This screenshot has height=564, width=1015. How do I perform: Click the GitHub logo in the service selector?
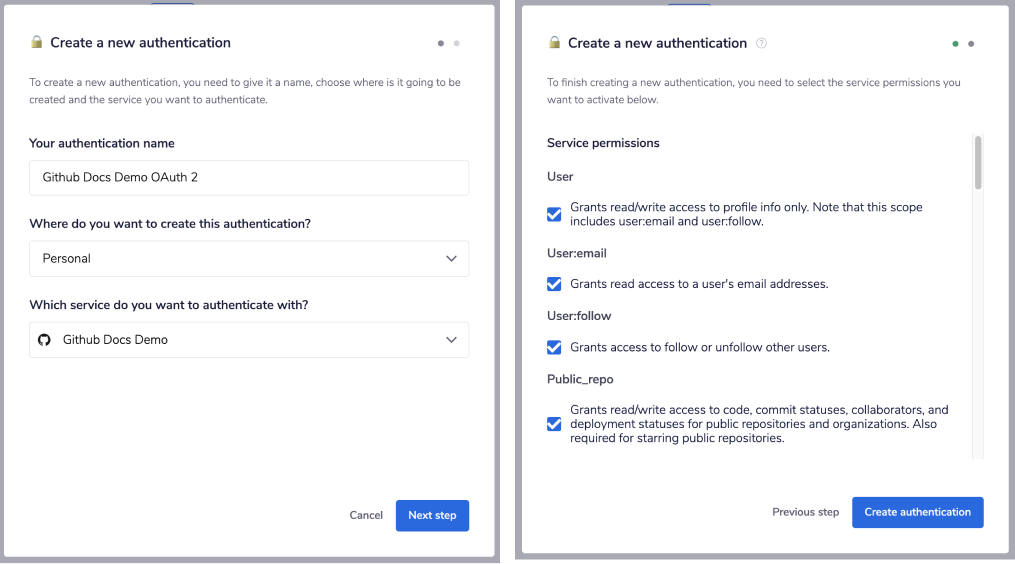pos(44,340)
